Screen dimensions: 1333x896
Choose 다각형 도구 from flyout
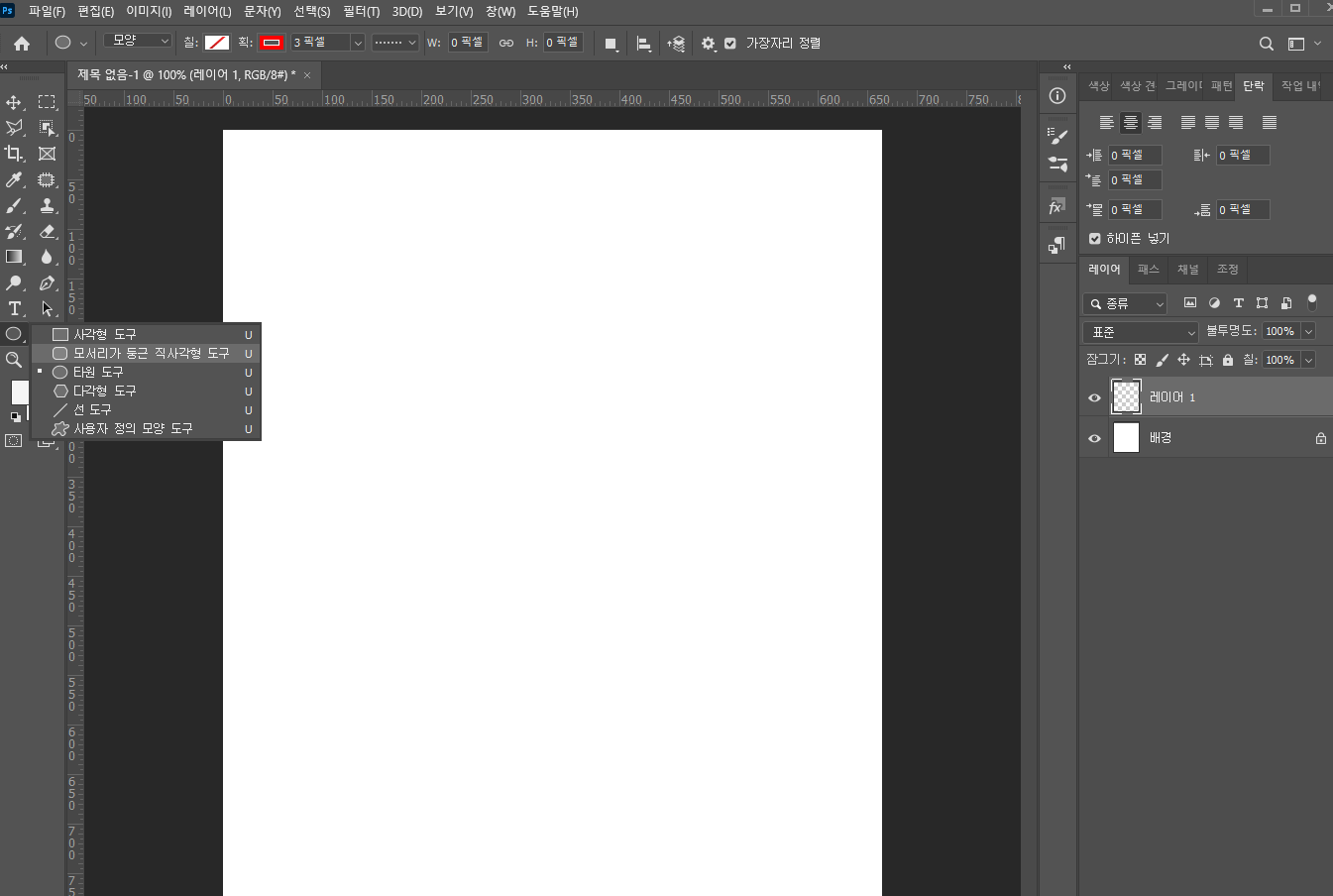[x=147, y=391]
